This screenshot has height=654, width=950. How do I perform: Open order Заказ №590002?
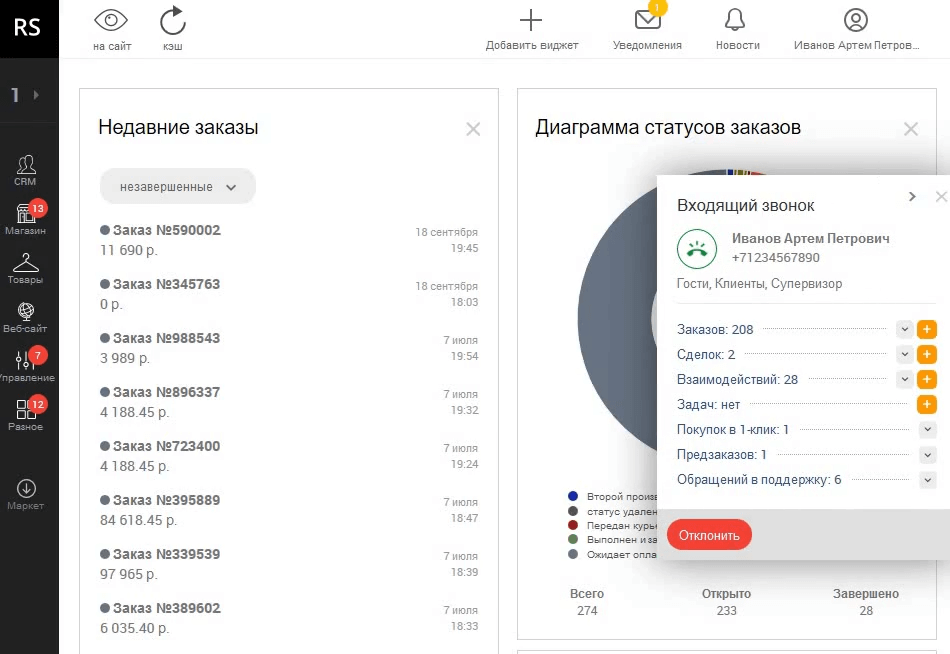166,230
